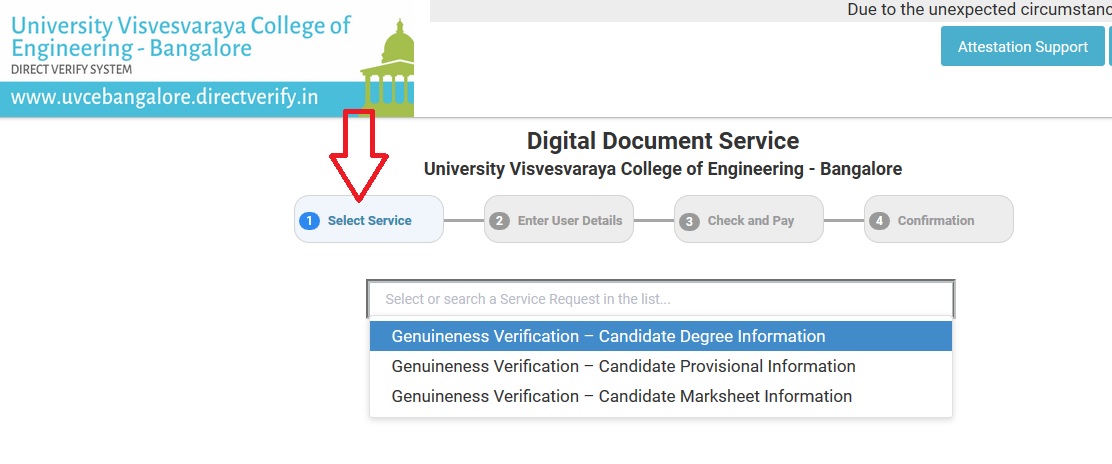Click the Digital Document Service heading
Image resolution: width=1112 pixels, height=464 pixels.
(x=663, y=141)
